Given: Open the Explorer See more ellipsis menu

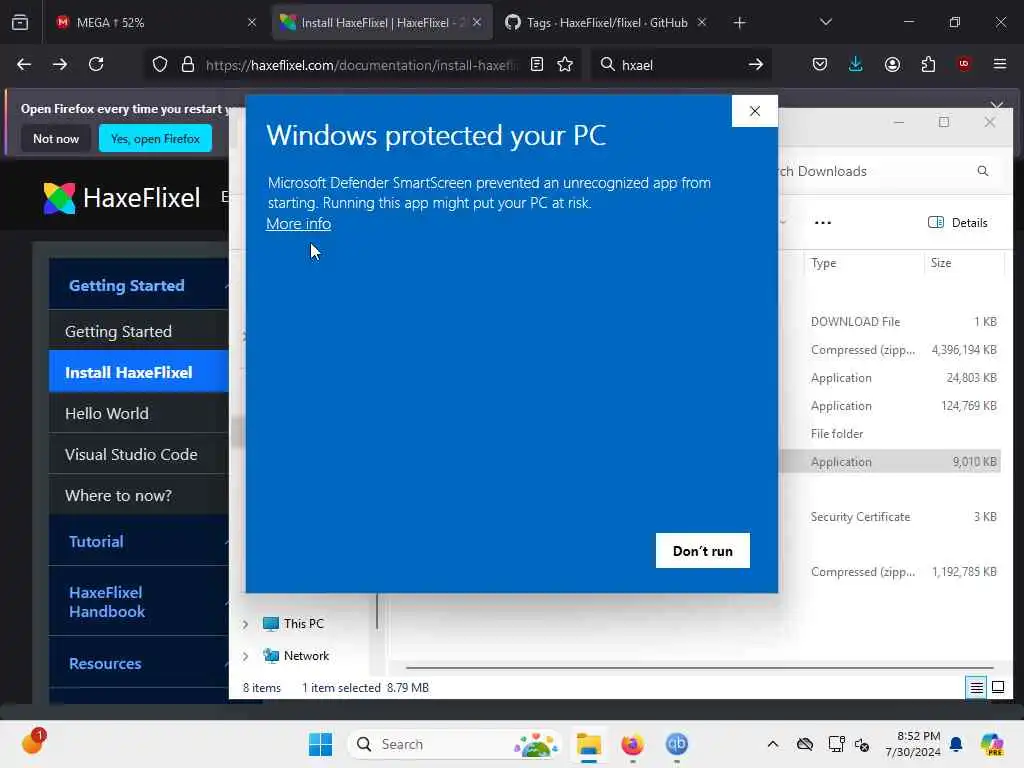Looking at the screenshot, I should [823, 223].
